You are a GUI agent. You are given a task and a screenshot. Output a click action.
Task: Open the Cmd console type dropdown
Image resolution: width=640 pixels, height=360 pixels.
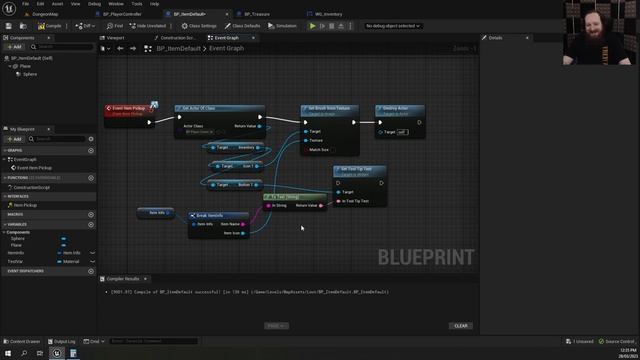pyautogui.click(x=94, y=341)
